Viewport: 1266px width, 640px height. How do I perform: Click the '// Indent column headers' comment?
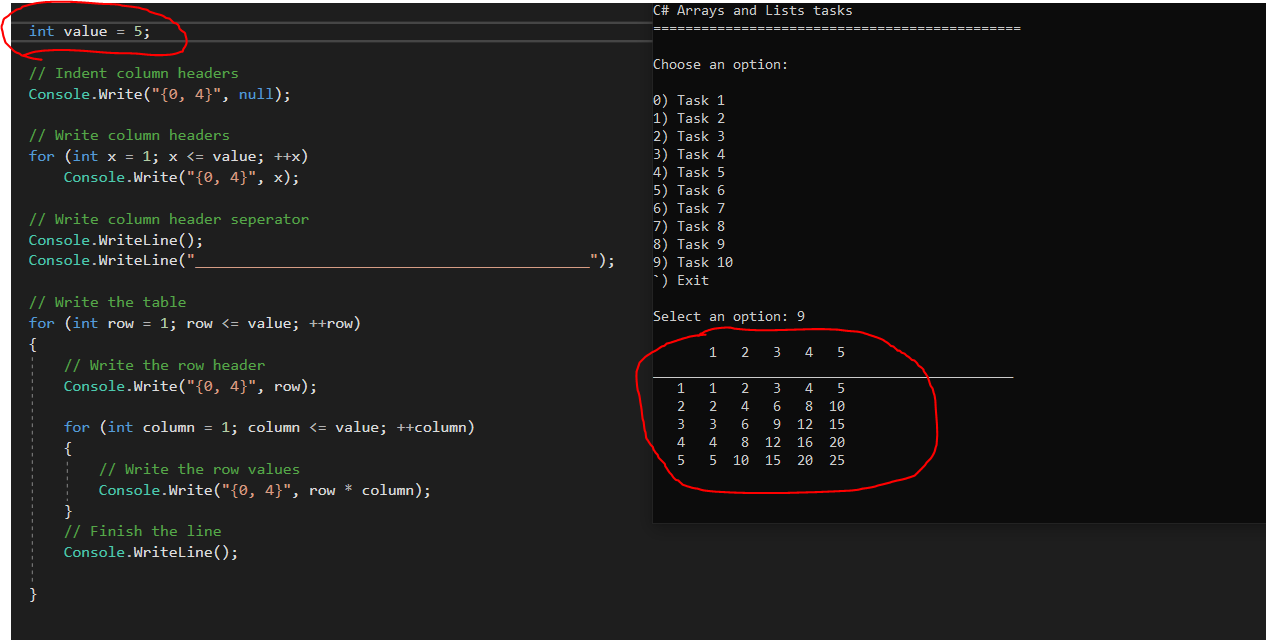point(134,72)
